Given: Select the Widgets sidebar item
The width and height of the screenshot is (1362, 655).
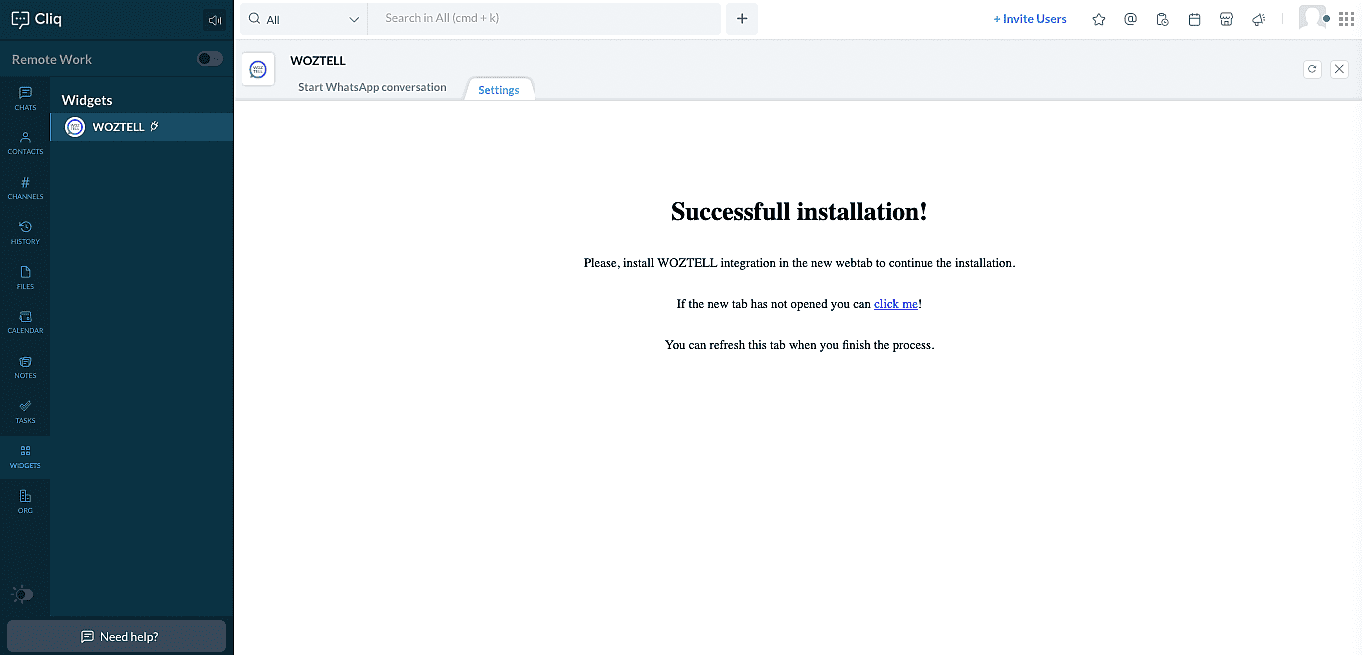Looking at the screenshot, I should 25,457.
